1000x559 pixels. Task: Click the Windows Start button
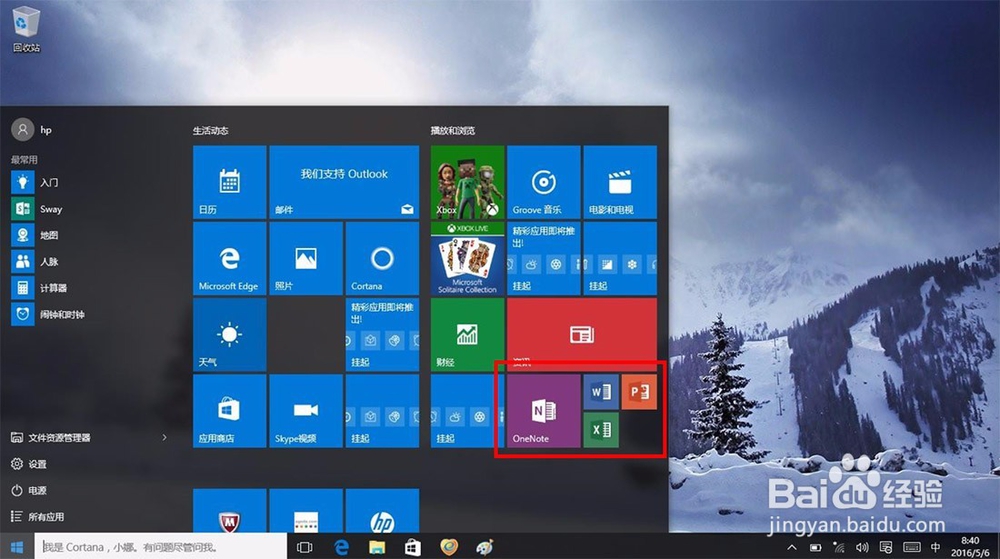coord(17,547)
